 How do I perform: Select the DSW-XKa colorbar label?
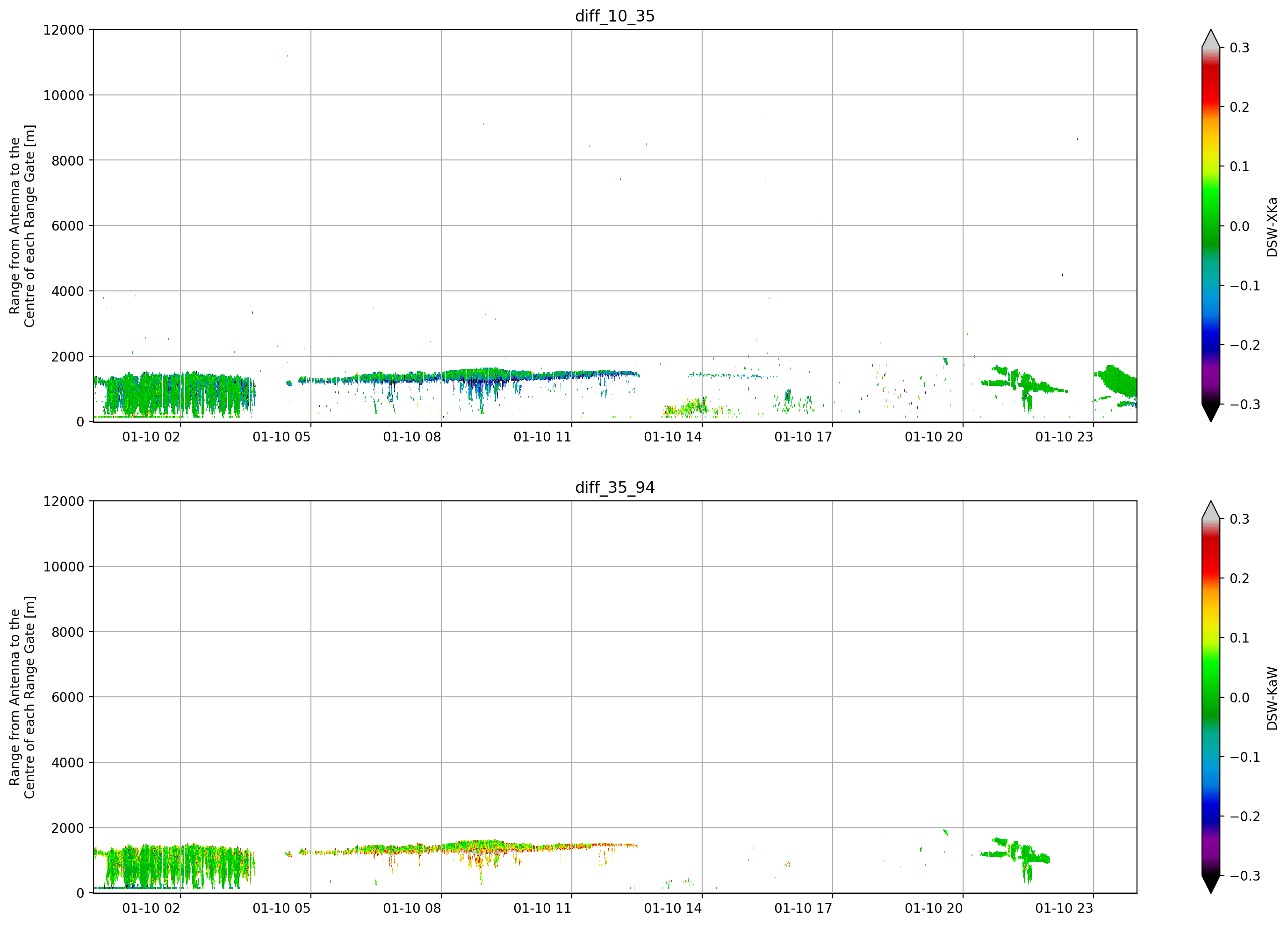click(1272, 227)
